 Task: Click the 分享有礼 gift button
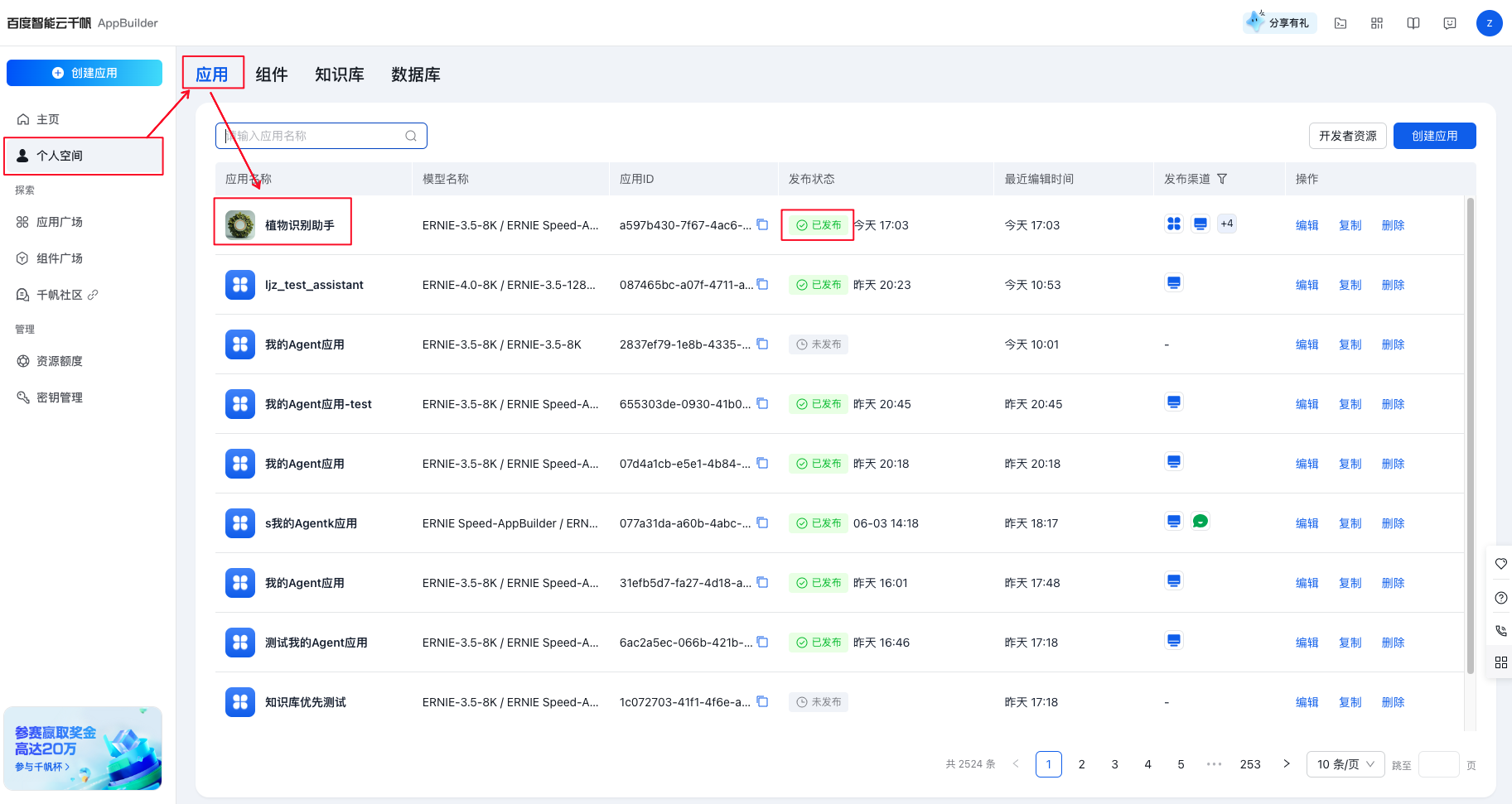tap(1280, 22)
